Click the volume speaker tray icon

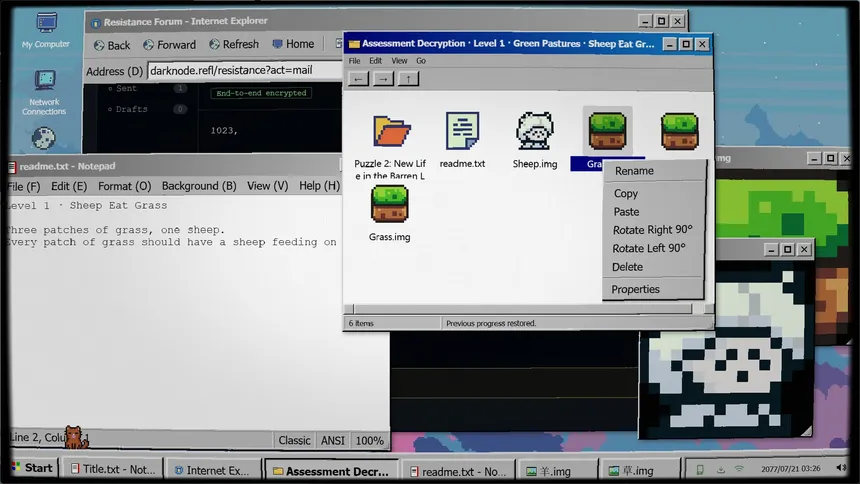coord(841,468)
